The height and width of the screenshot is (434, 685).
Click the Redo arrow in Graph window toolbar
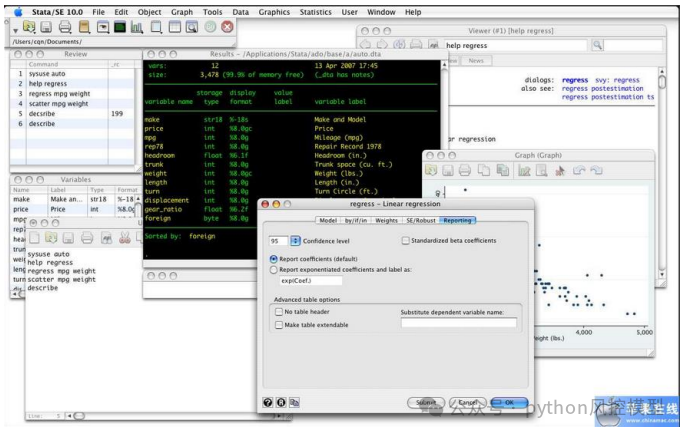pos(596,170)
